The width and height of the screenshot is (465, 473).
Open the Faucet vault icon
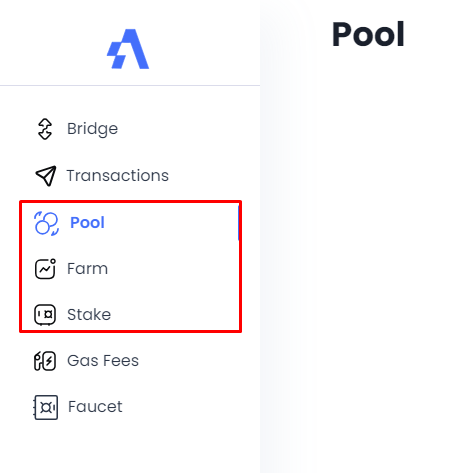point(45,407)
